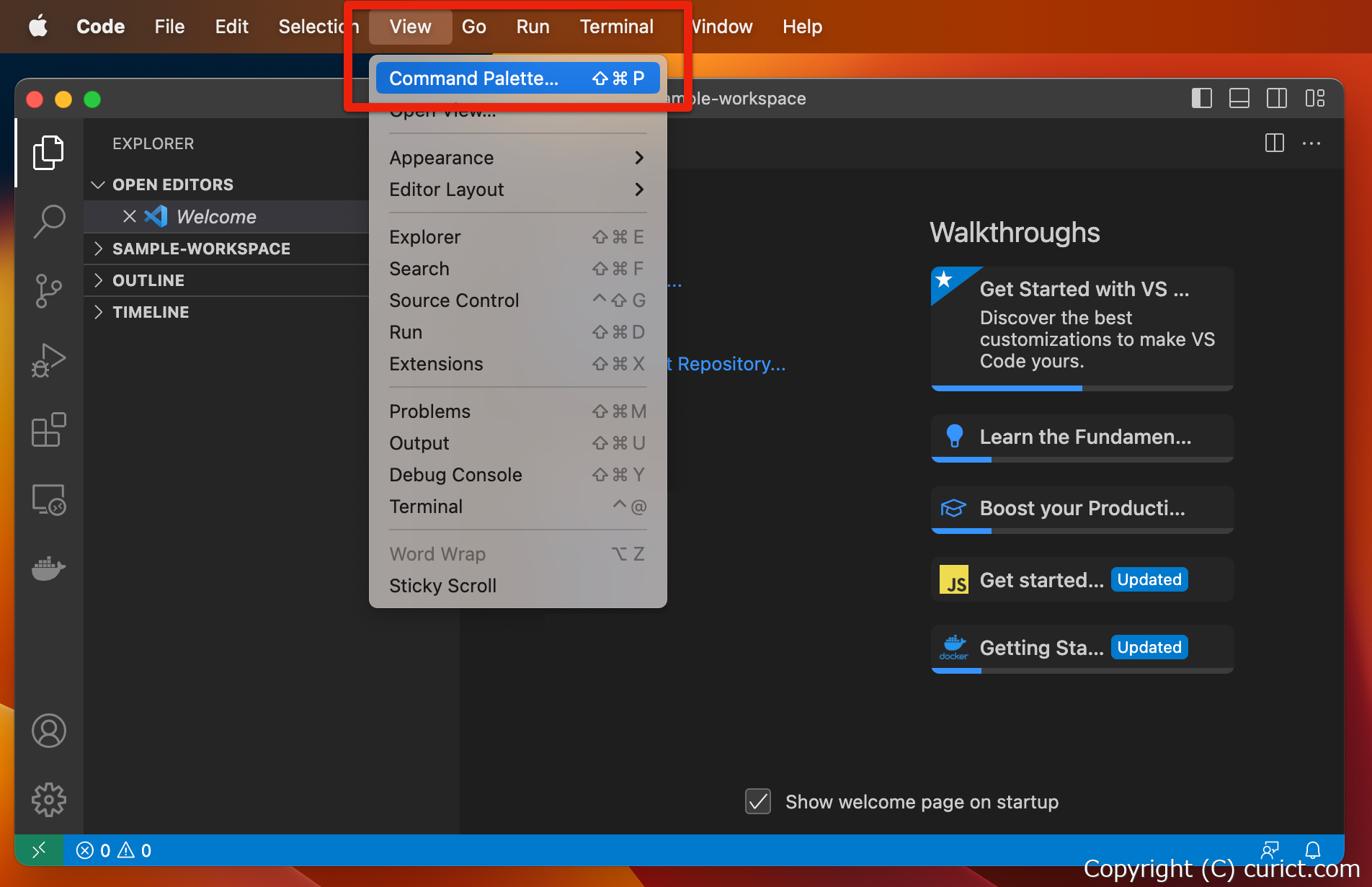
Task: Open the Go menu
Action: tap(473, 27)
